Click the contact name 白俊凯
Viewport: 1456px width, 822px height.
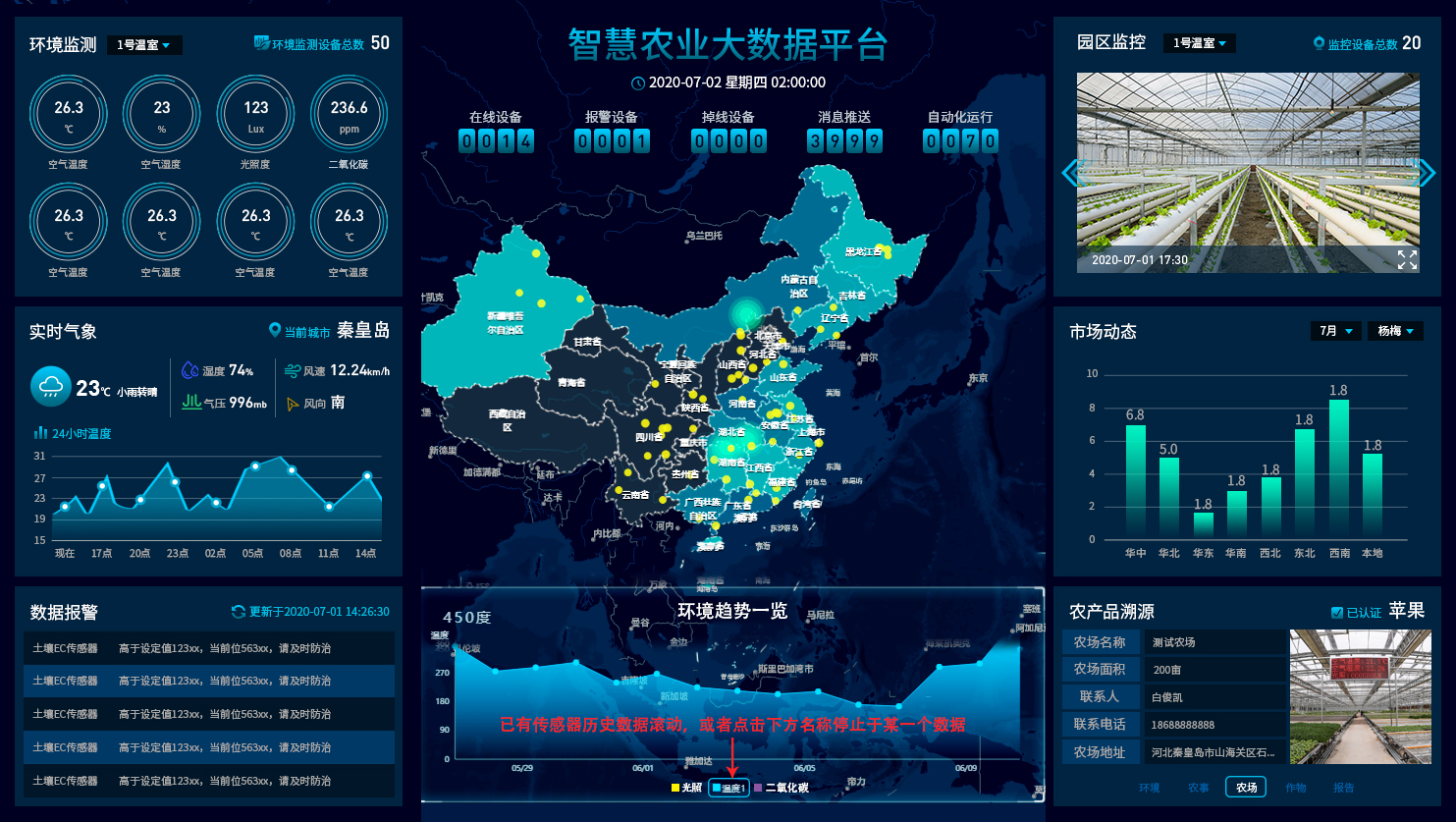tap(1167, 697)
